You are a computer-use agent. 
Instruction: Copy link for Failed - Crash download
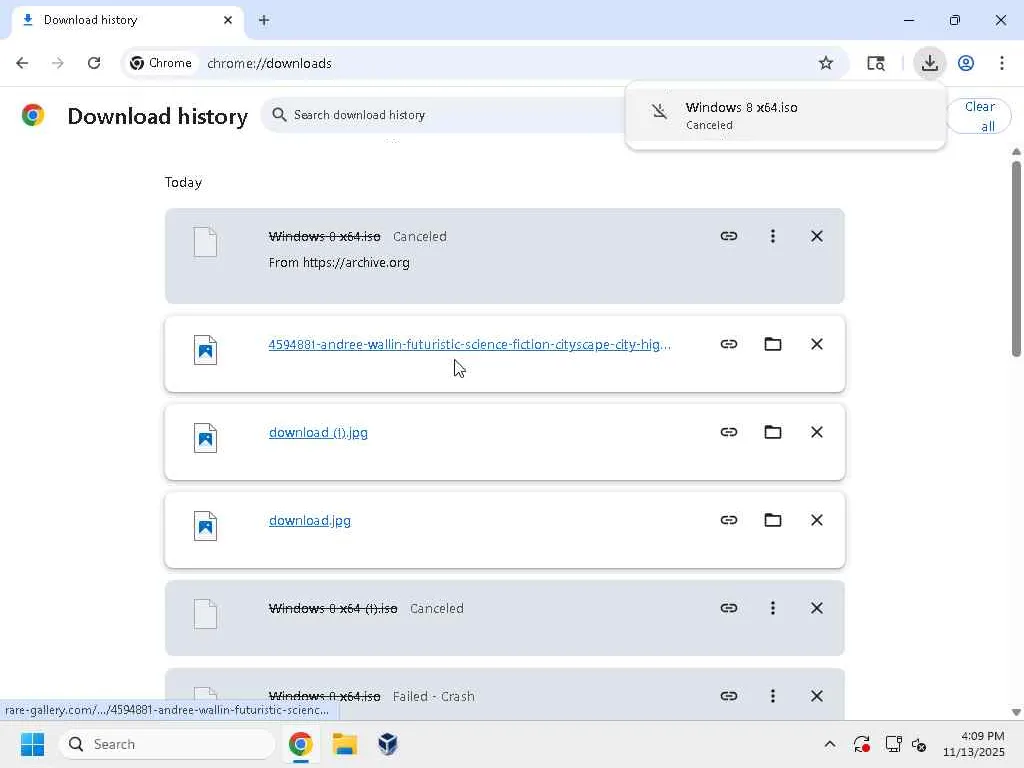[x=729, y=696]
